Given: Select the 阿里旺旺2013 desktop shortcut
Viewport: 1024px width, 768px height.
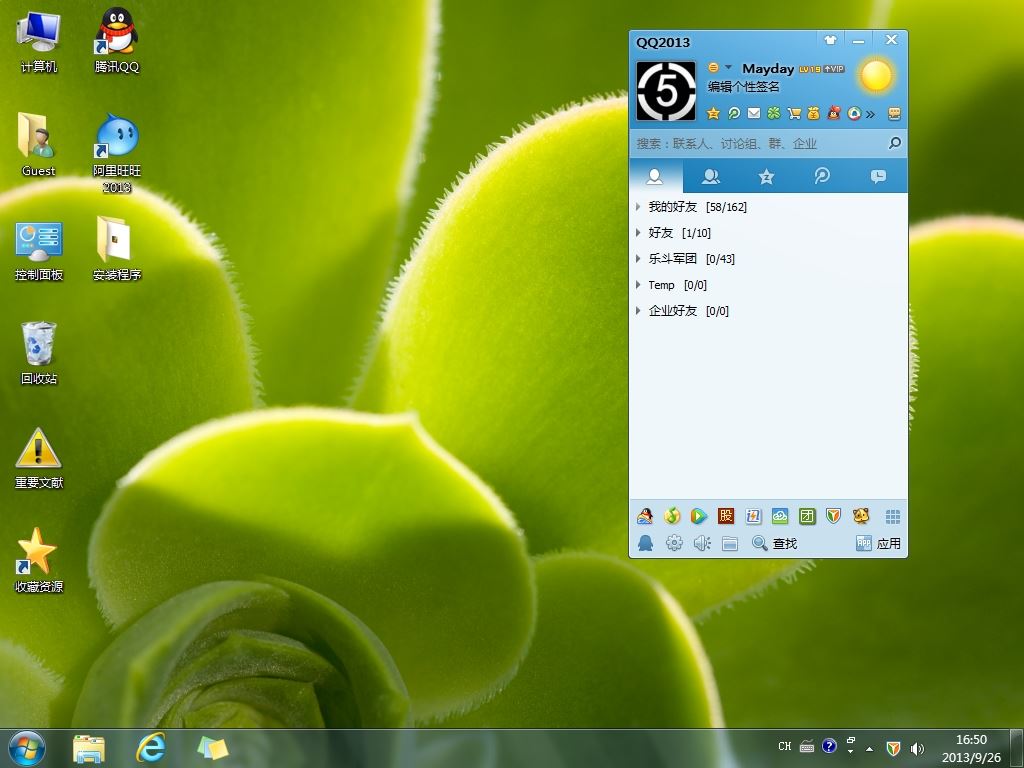Looking at the screenshot, I should pyautogui.click(x=117, y=153).
